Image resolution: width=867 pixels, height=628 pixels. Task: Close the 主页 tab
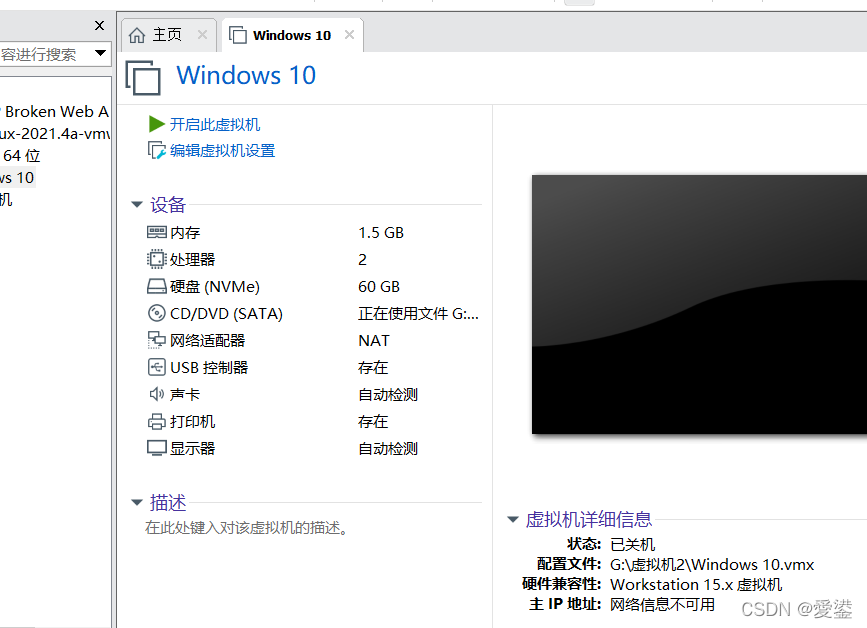point(202,35)
